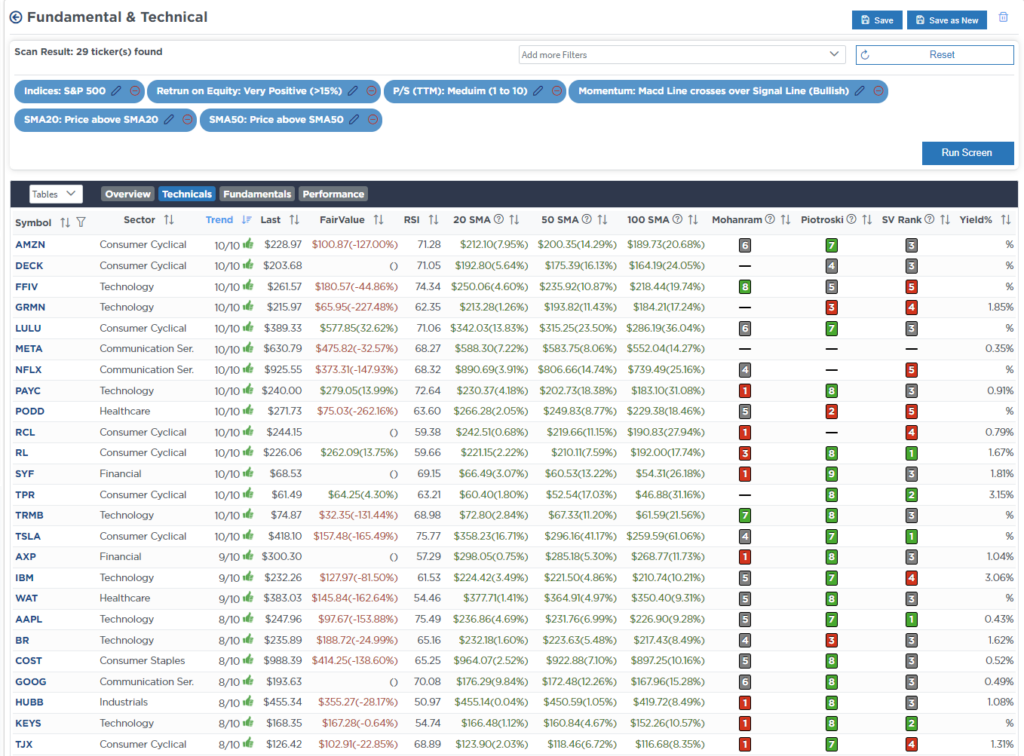Remove the P/S (TTM) filter
This screenshot has height=756, width=1024.
(x=557, y=91)
